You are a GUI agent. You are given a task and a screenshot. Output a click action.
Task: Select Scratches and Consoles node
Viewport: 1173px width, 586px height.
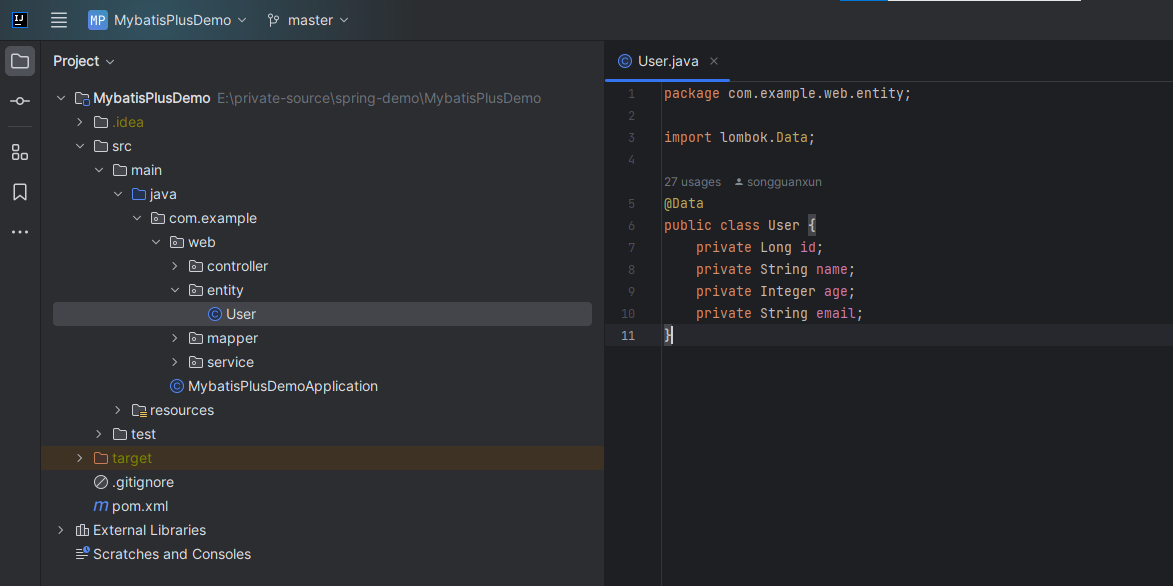pyautogui.click(x=172, y=555)
